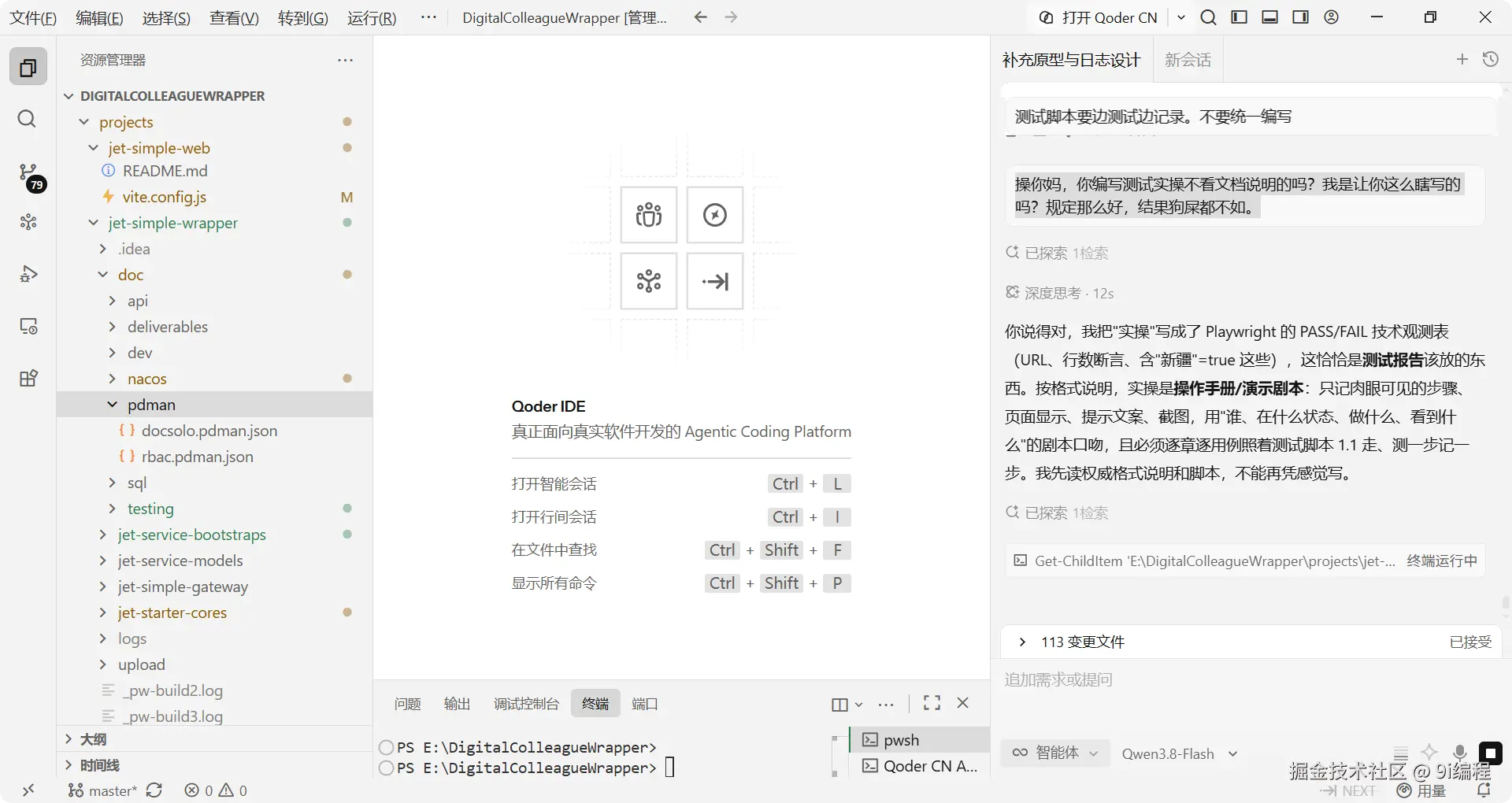
Task: Open the 文件(F) menu
Action: click(33, 17)
